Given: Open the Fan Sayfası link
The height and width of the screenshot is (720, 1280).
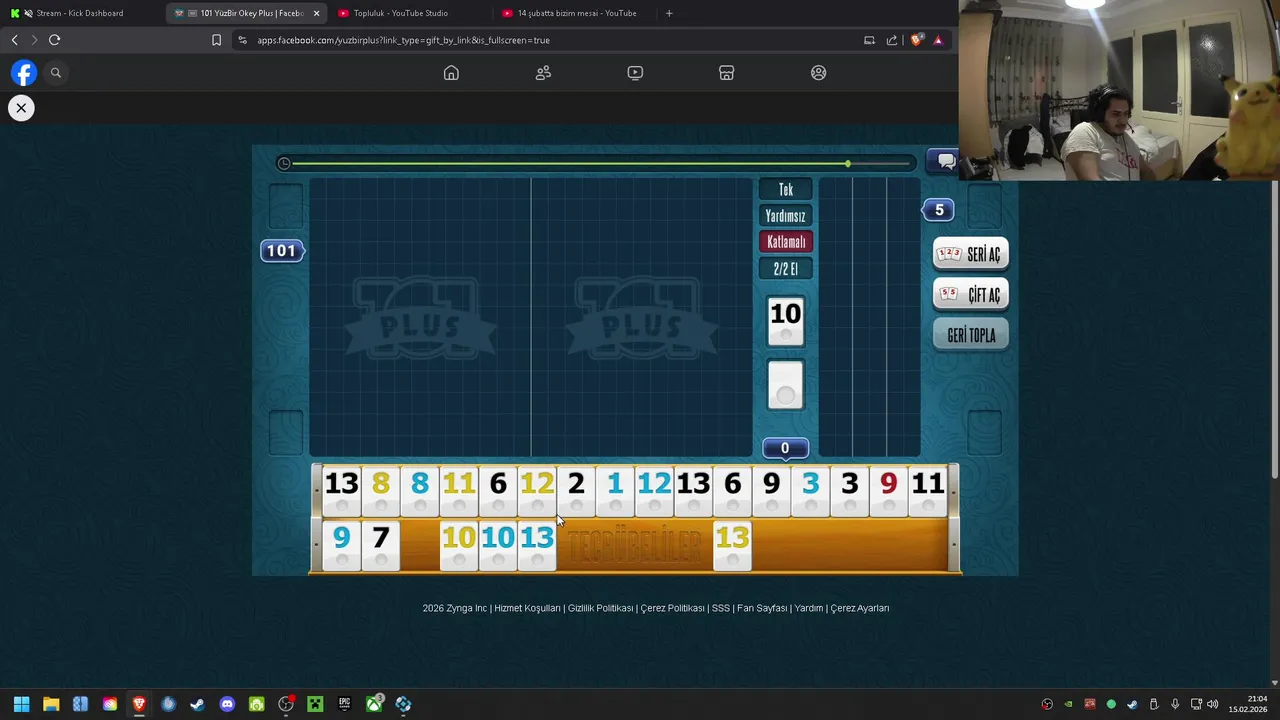Looking at the screenshot, I should point(762,608).
